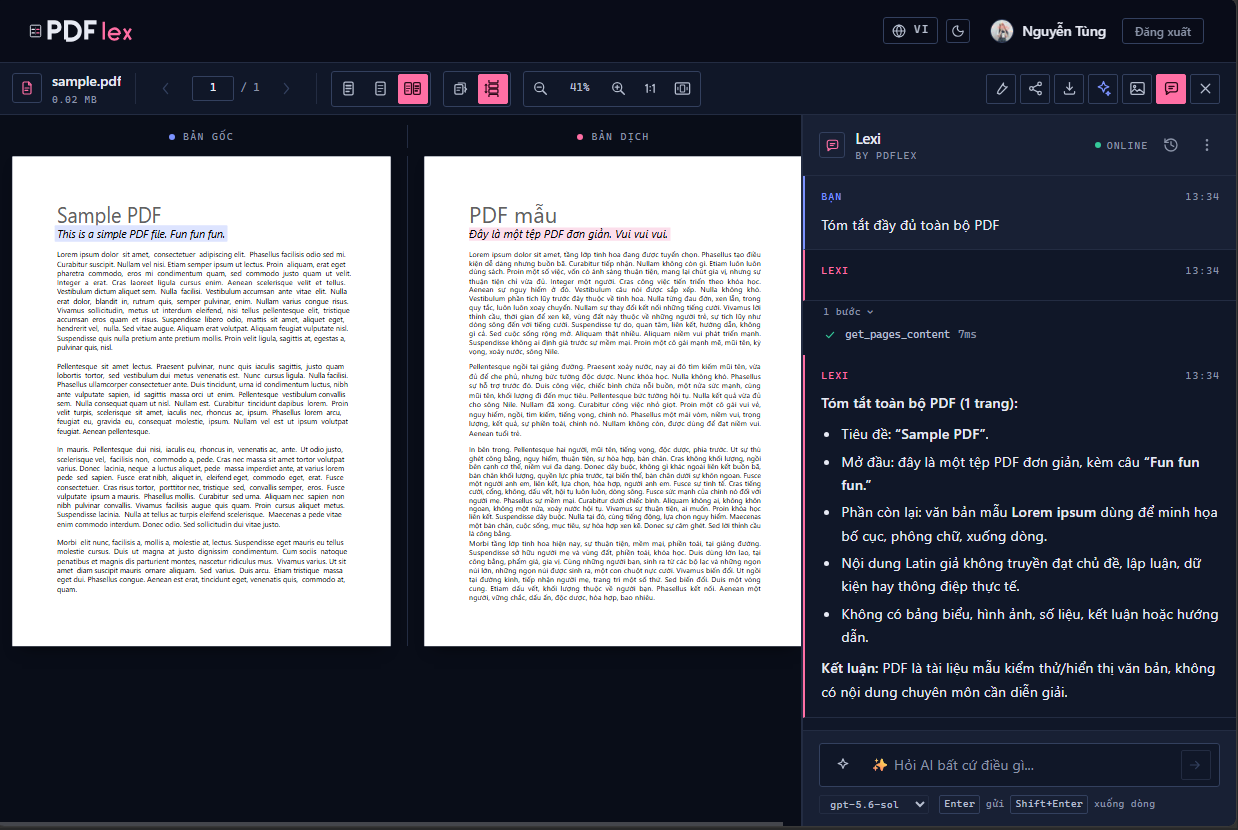Screen dimensions: 1238x830
Task: Select the original-only view mode icon
Action: 348,89
